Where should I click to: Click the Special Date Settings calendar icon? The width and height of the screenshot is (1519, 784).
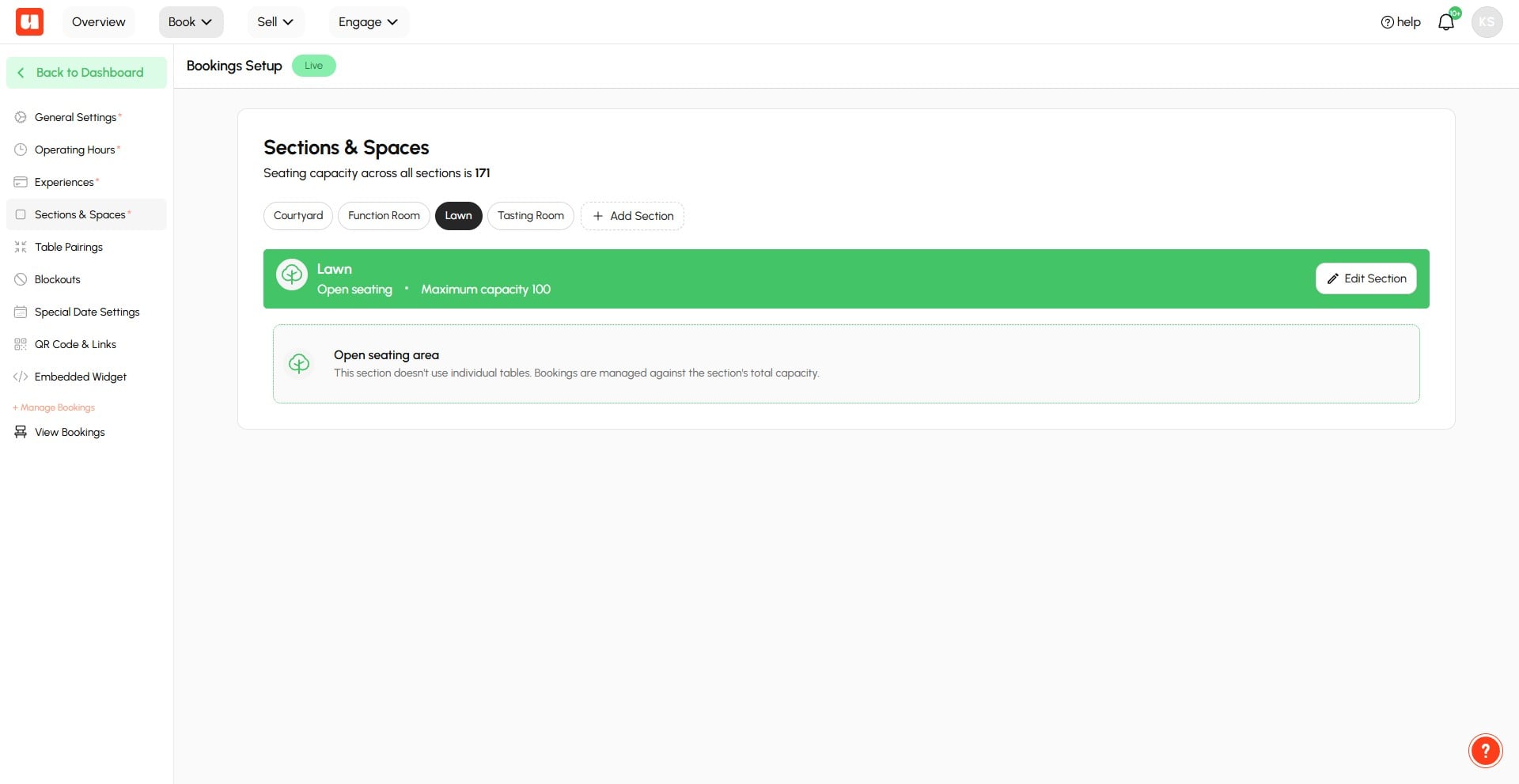pyautogui.click(x=21, y=312)
